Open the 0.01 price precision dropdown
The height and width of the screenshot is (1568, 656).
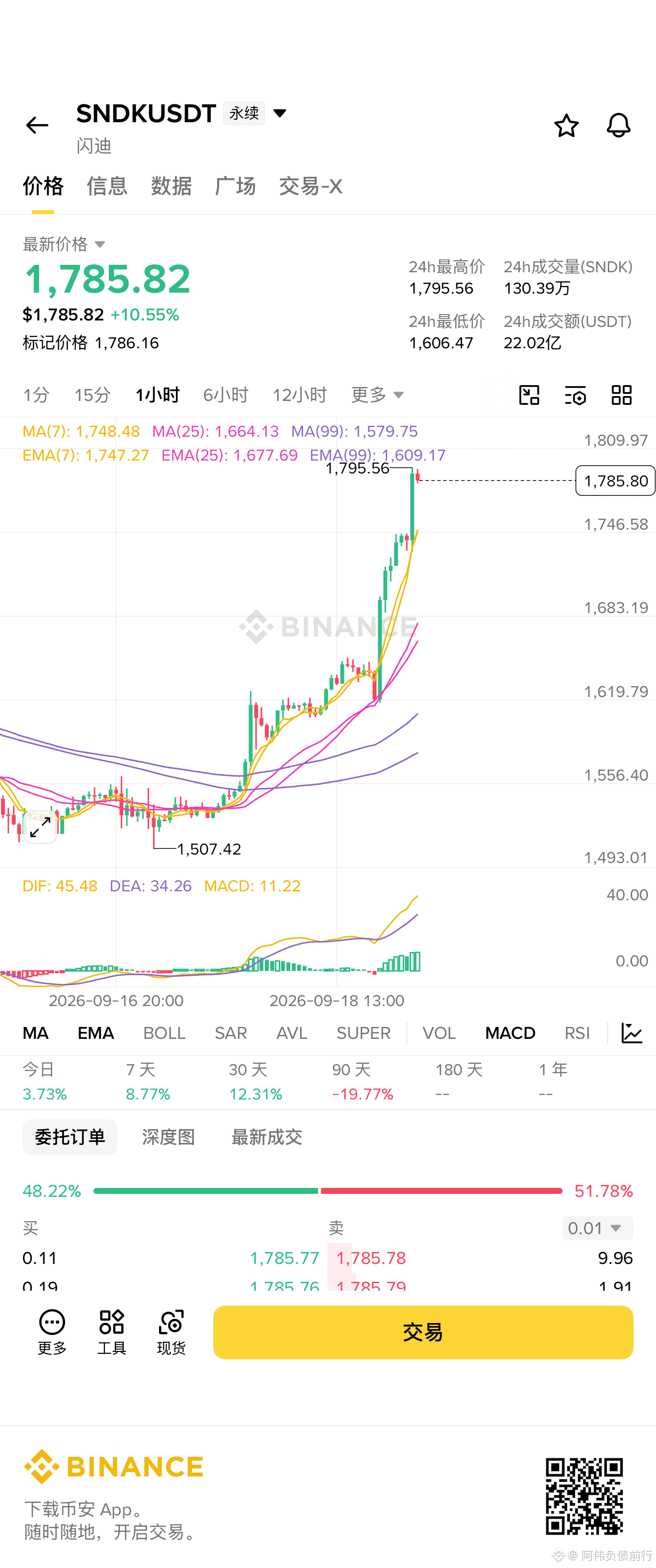[x=597, y=1228]
